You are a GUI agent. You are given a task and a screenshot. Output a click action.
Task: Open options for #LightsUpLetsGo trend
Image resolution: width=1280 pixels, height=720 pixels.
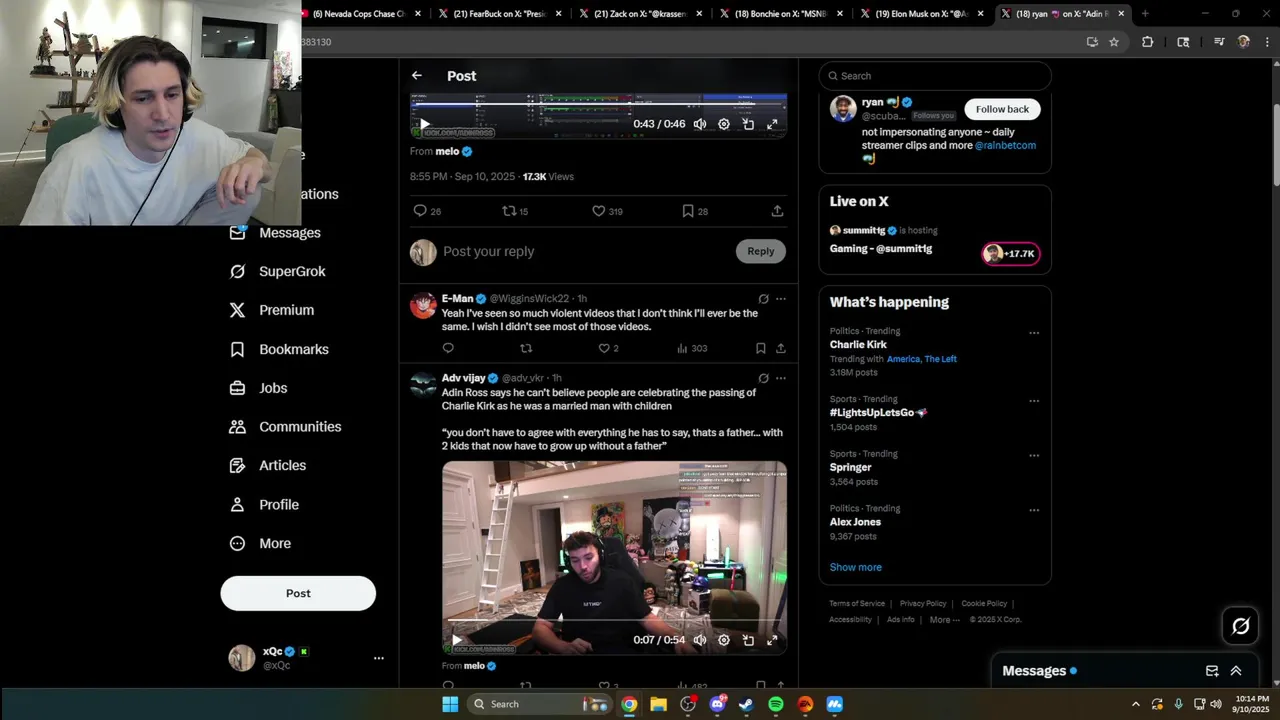point(1034,401)
